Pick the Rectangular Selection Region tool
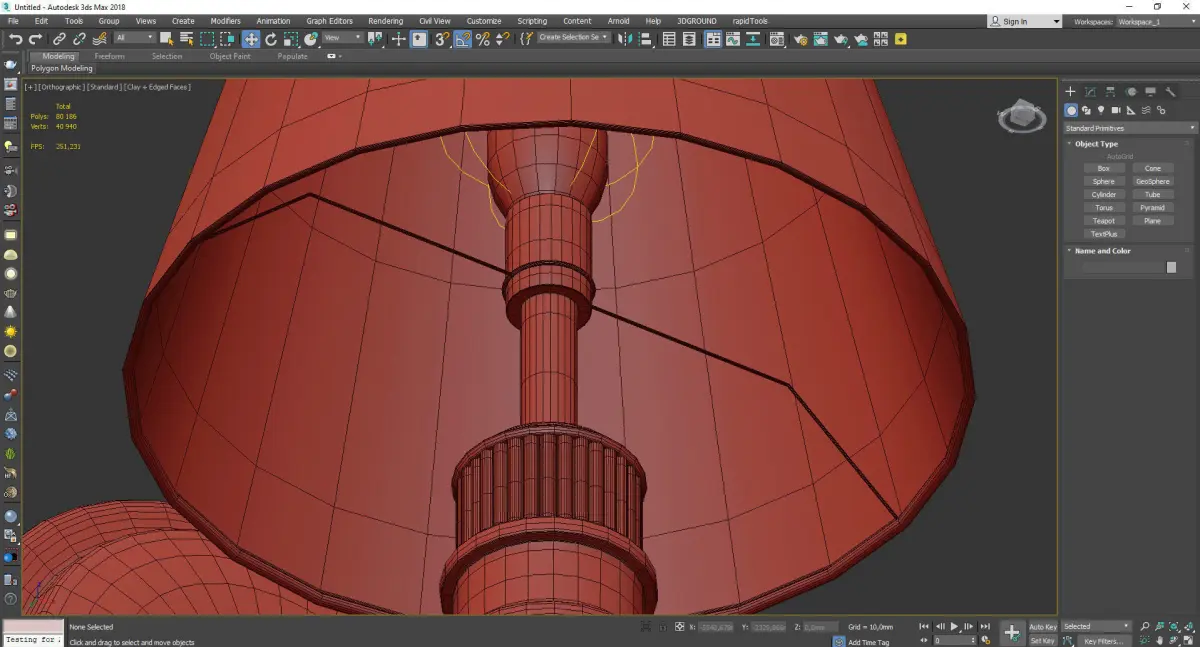The width and height of the screenshot is (1200, 647). click(x=207, y=40)
